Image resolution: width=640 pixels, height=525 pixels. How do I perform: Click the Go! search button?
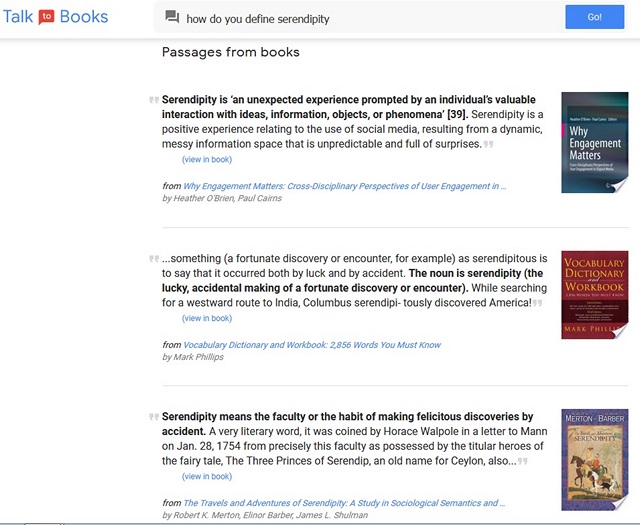(x=594, y=17)
